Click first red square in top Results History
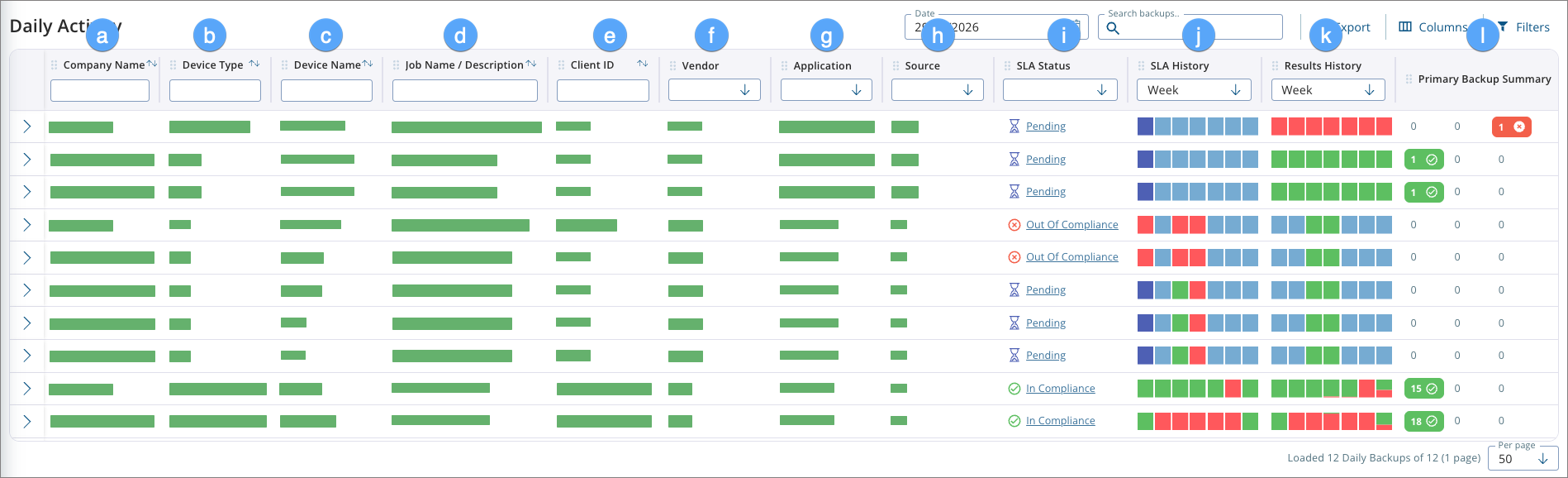The image size is (1568, 478). (x=1279, y=127)
